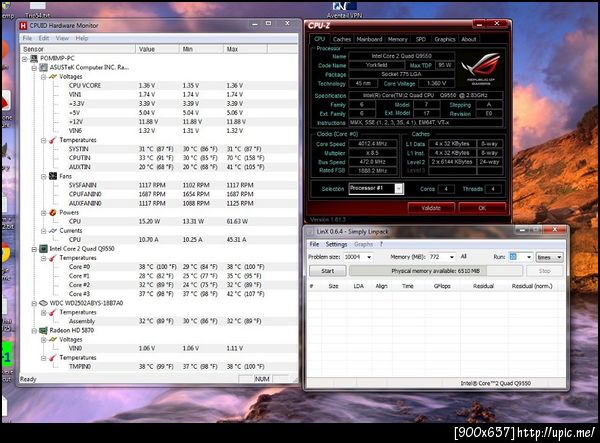Collapse the Powers node
Screen dimensions: 600x443
tap(44, 213)
